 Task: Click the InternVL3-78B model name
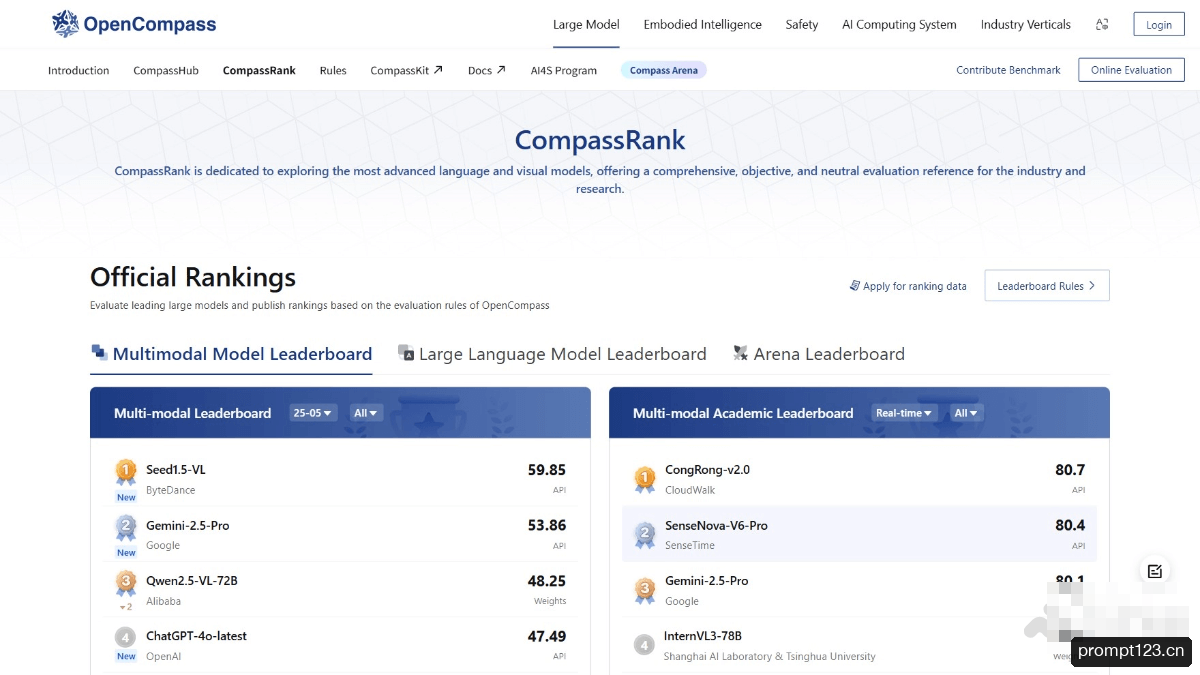[x=703, y=636]
